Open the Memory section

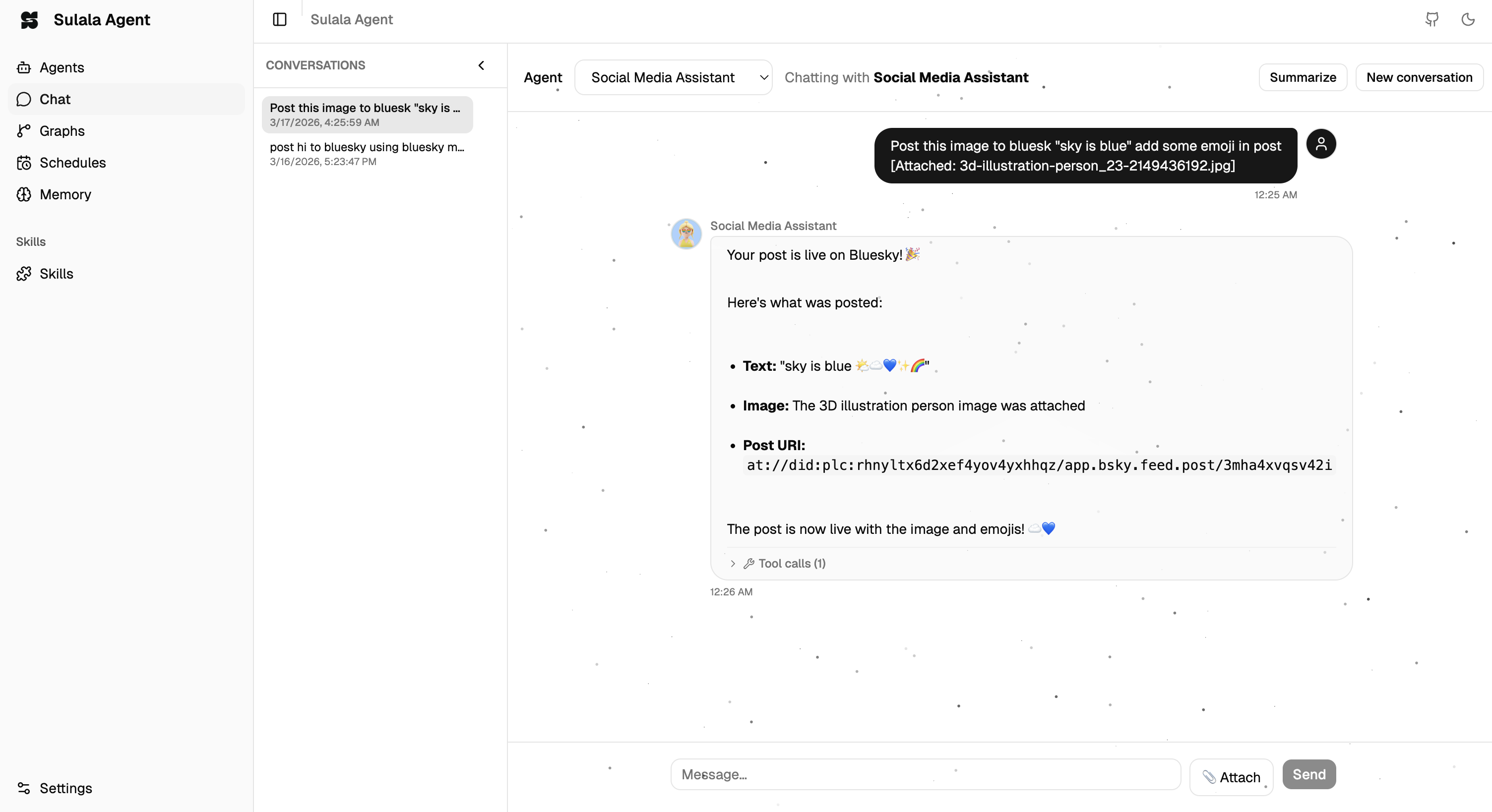pyautogui.click(x=65, y=194)
